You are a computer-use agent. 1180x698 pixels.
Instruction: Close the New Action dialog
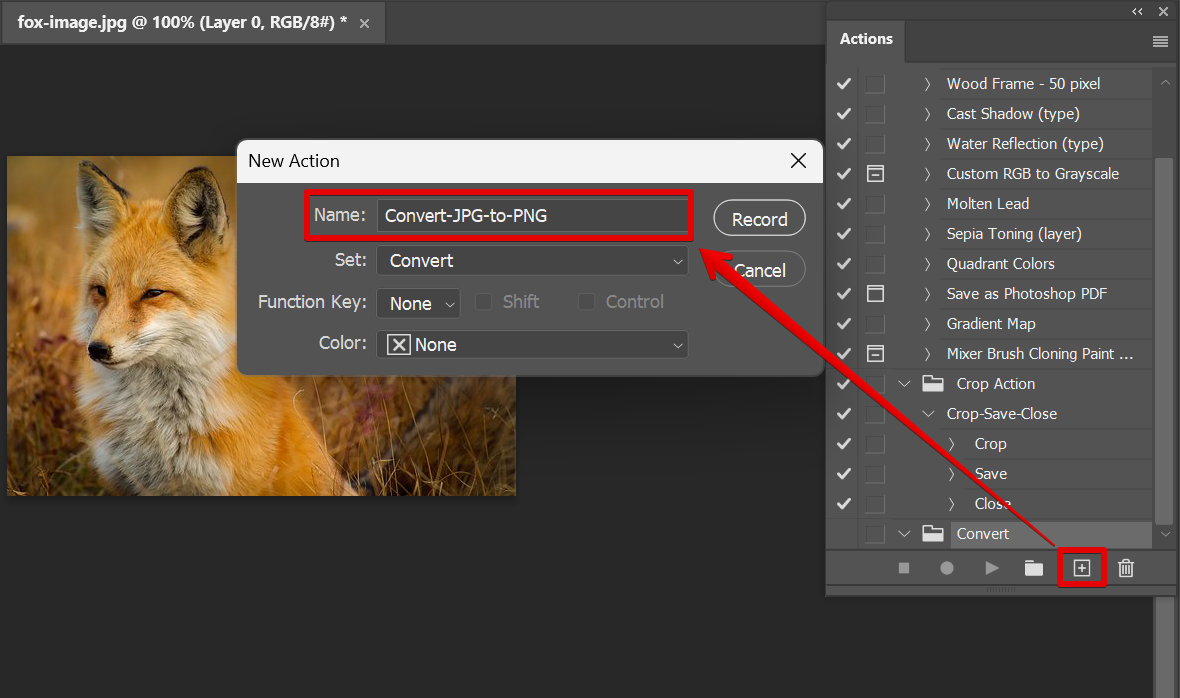[798, 160]
